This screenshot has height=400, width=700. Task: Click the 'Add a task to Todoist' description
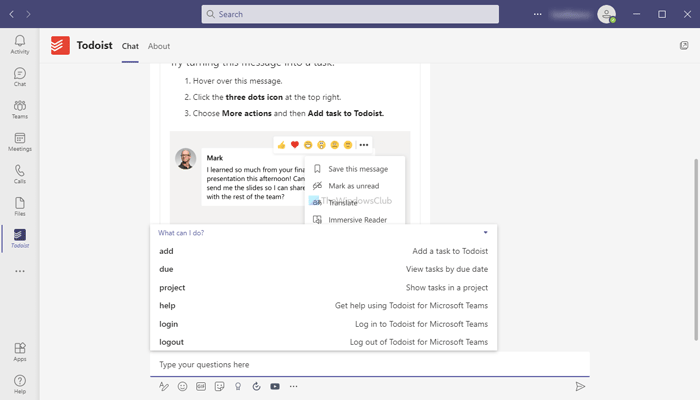pyautogui.click(x=450, y=251)
